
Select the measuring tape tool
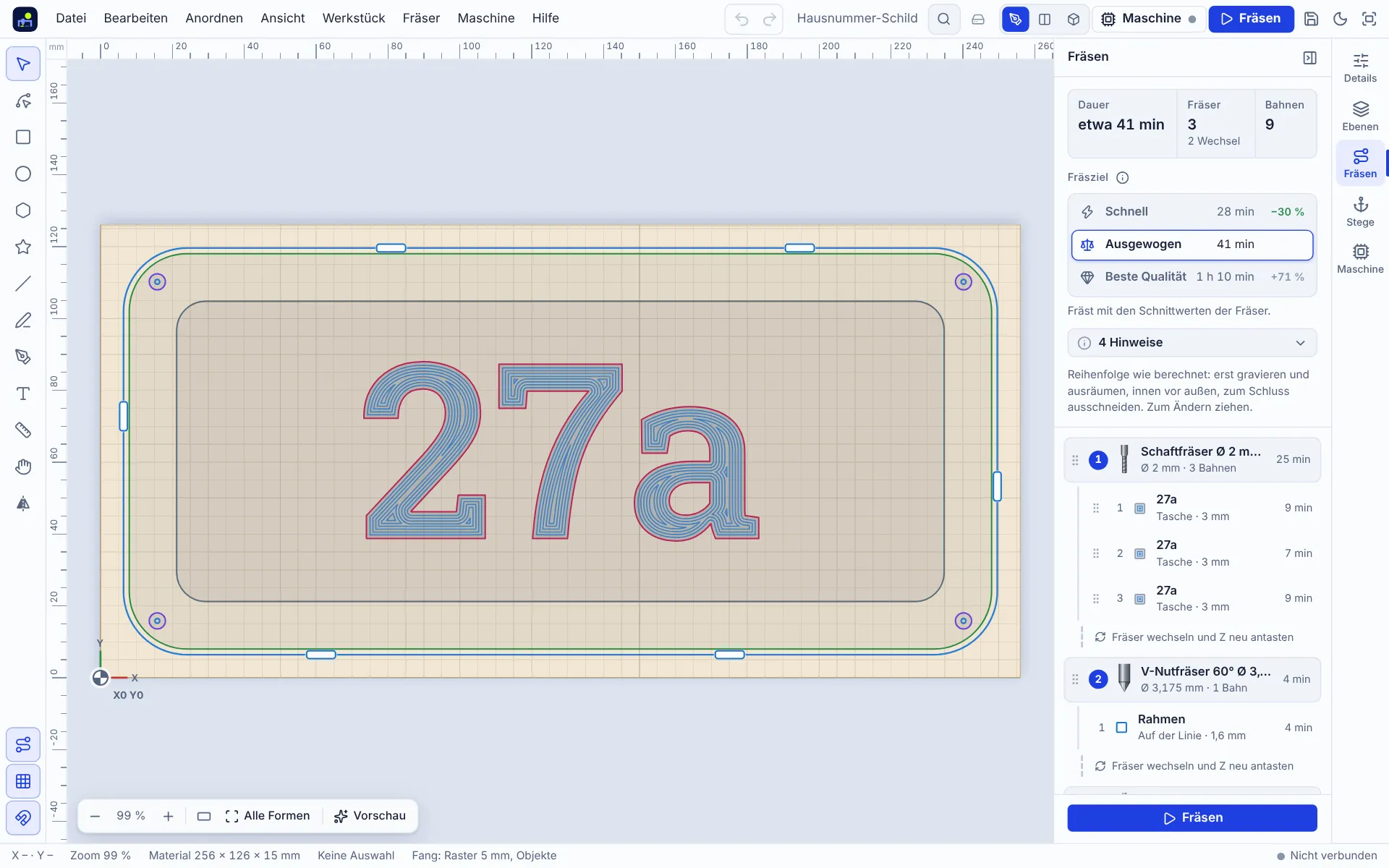tap(23, 430)
